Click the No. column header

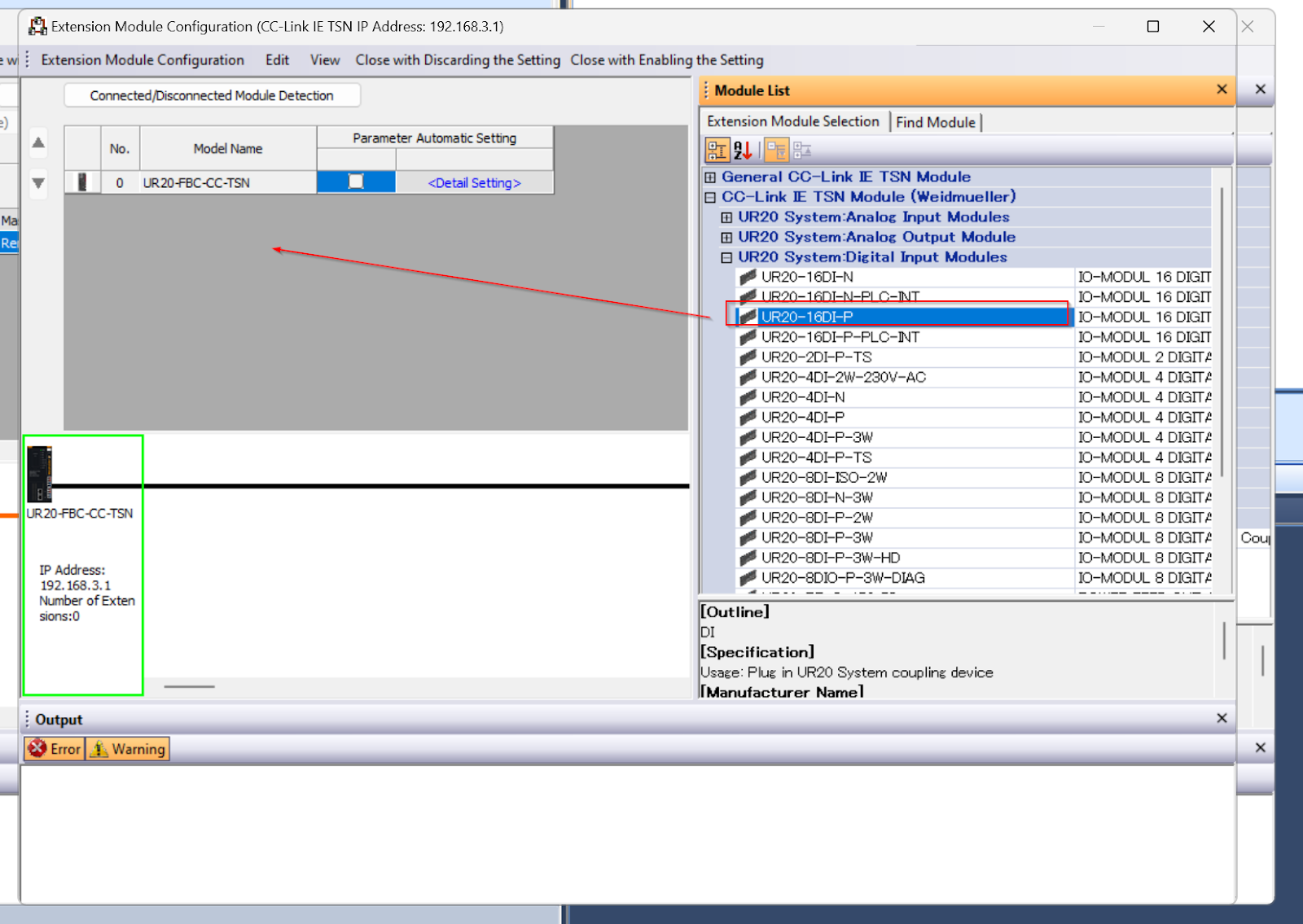pyautogui.click(x=120, y=148)
